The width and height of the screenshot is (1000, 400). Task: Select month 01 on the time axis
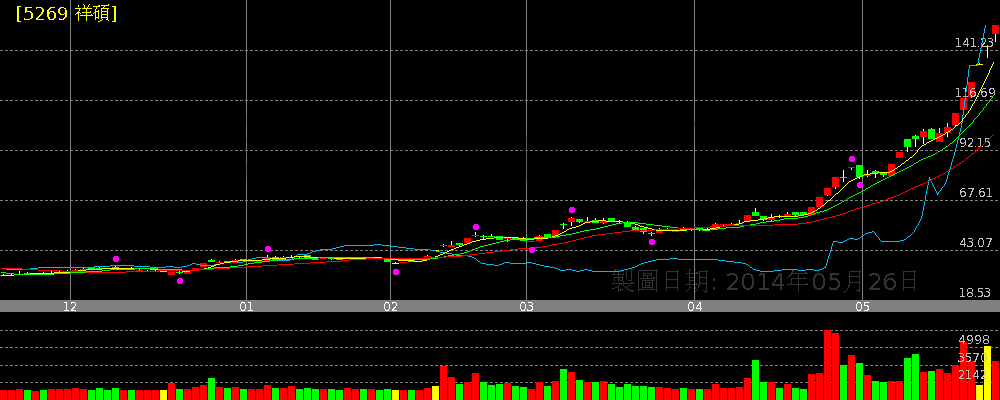pyautogui.click(x=246, y=307)
